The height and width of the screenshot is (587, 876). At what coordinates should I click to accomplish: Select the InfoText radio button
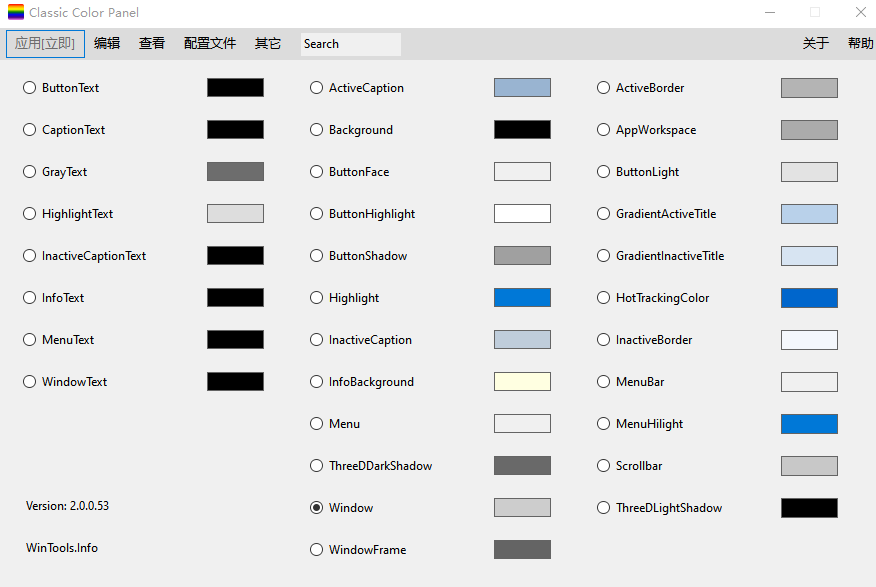click(29, 298)
